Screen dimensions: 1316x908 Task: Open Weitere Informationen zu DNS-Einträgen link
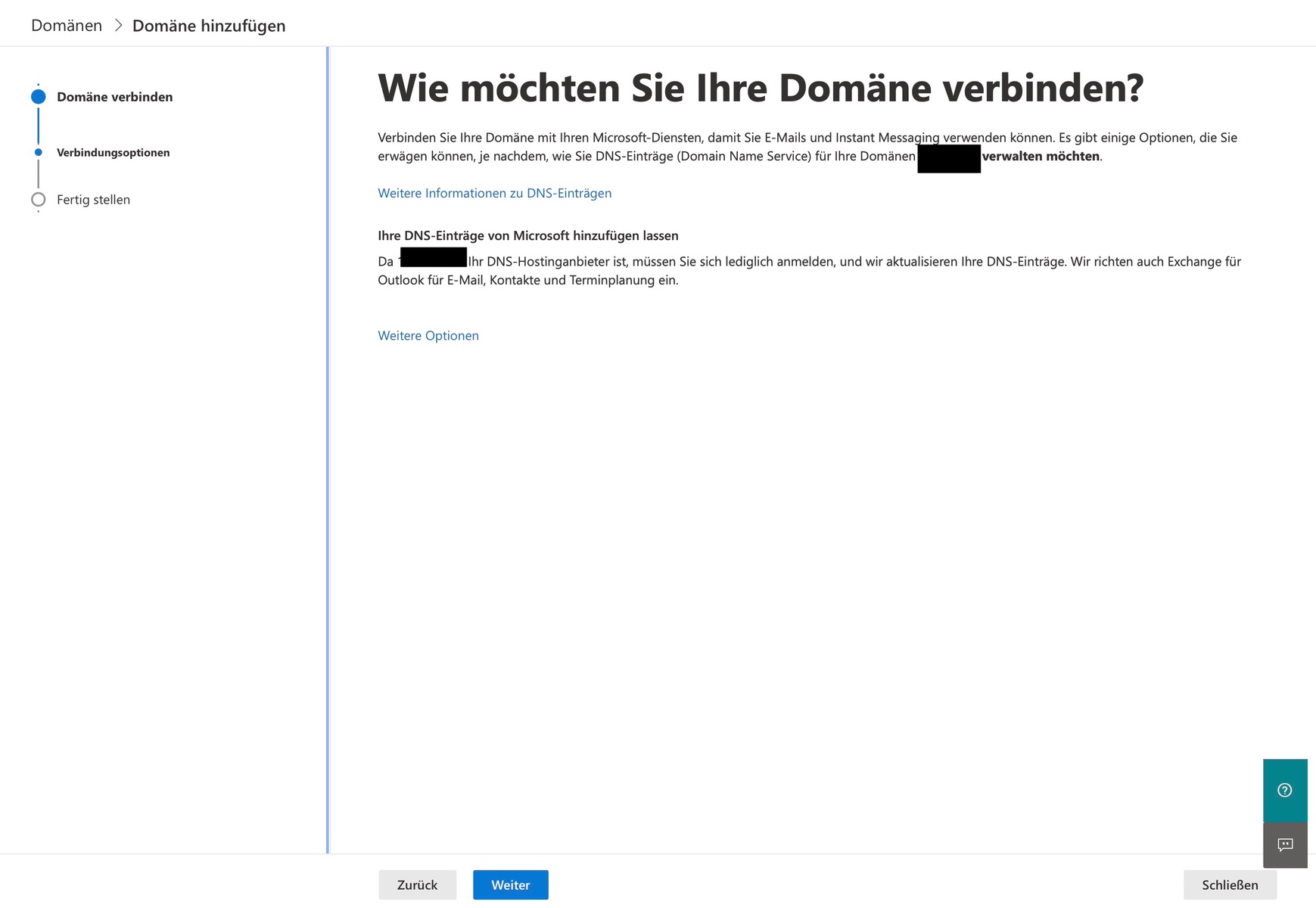(x=494, y=193)
